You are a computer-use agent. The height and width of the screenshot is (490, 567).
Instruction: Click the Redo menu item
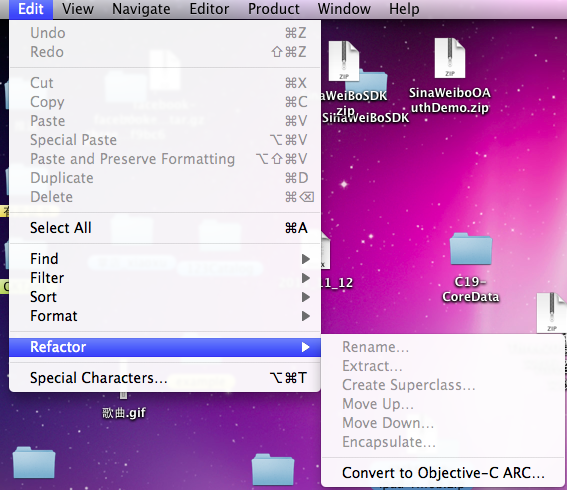pyautogui.click(x=165, y=52)
